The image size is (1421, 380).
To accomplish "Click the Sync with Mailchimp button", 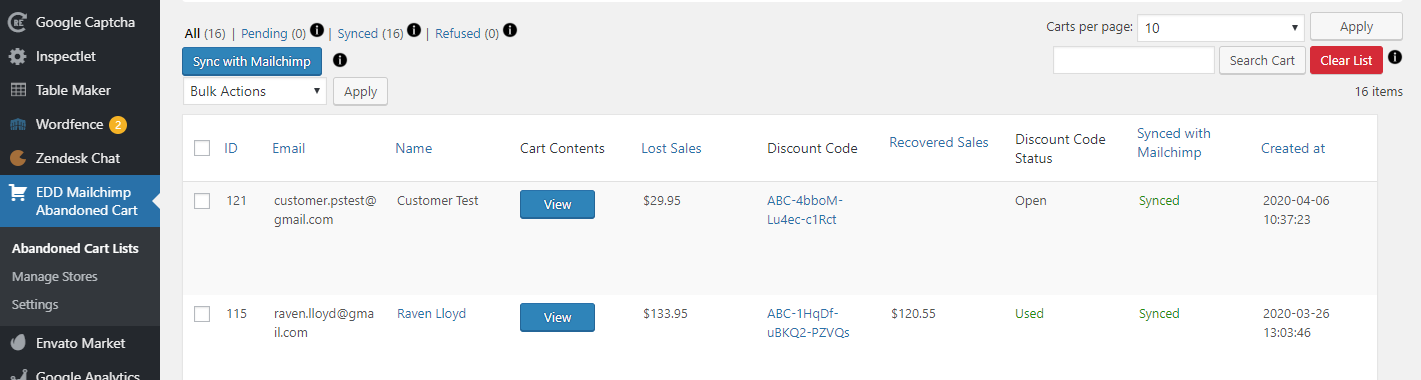I will 252,61.
